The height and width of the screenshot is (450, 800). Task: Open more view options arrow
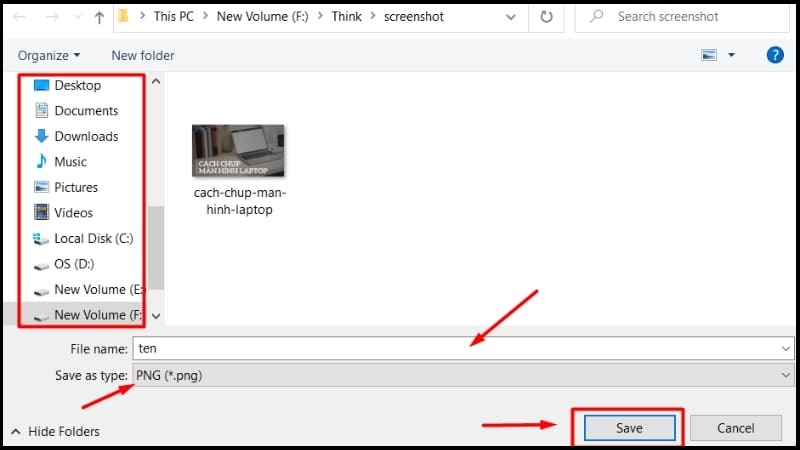click(731, 55)
